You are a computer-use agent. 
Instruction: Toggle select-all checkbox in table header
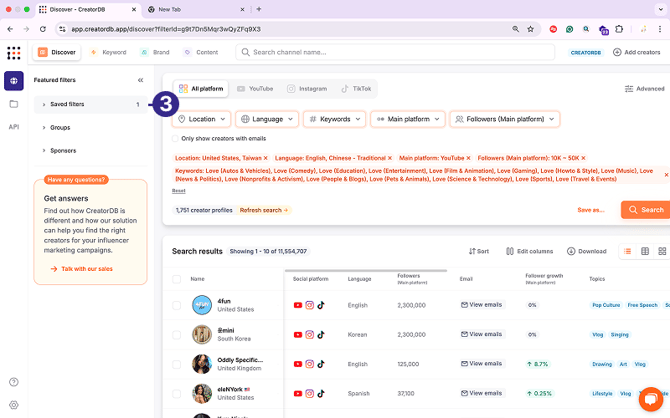(176, 279)
